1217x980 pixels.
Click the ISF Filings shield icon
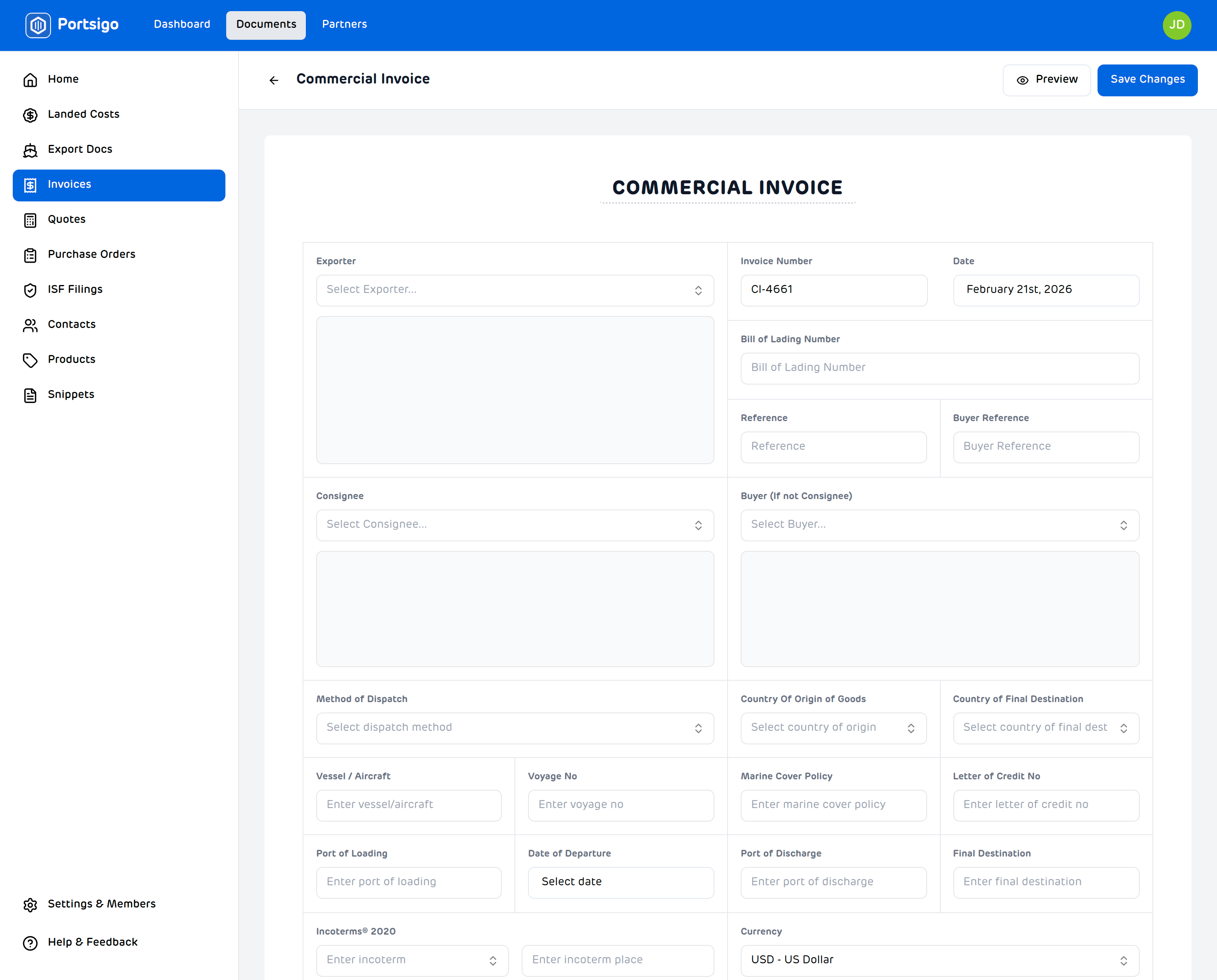(x=31, y=290)
